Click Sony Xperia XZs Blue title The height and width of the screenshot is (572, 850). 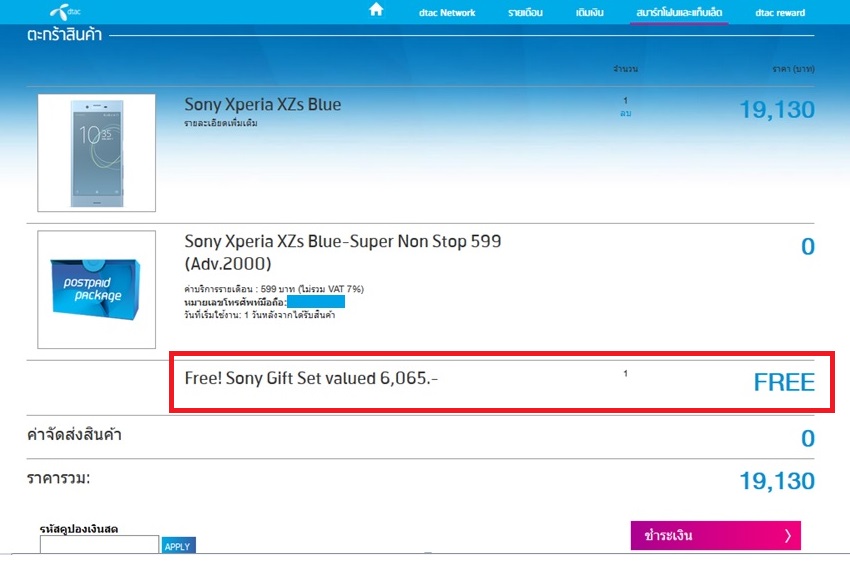tap(262, 104)
